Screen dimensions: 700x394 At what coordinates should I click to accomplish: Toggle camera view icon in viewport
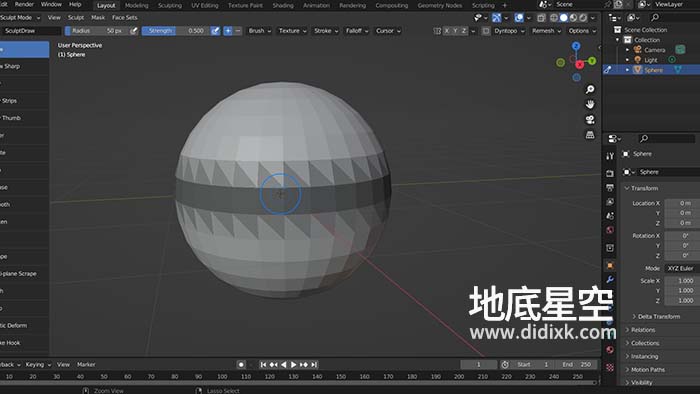(590, 120)
